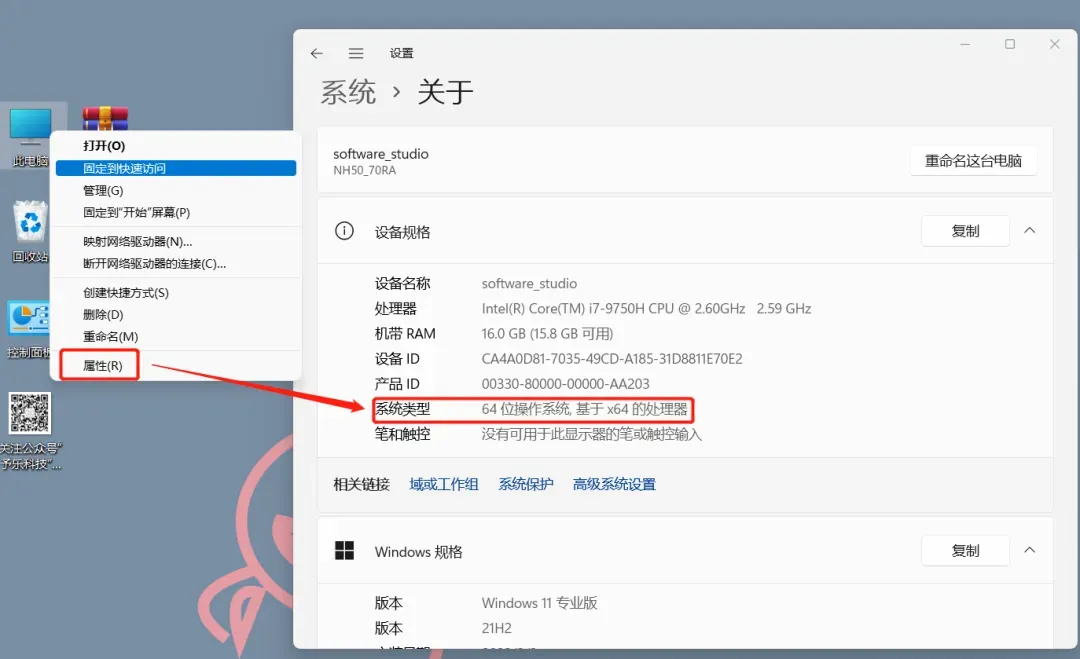Select the Control Panel desktop icon
This screenshot has width=1080, height=659.
(x=29, y=329)
